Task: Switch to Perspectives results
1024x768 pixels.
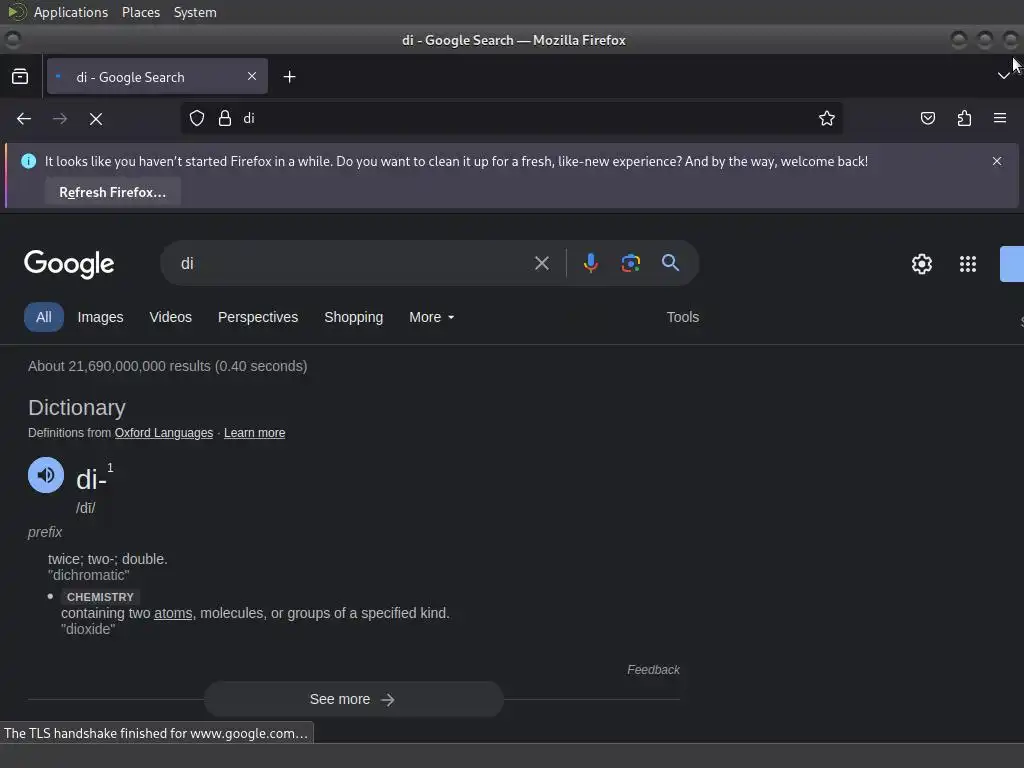Action: pyautogui.click(x=258, y=317)
